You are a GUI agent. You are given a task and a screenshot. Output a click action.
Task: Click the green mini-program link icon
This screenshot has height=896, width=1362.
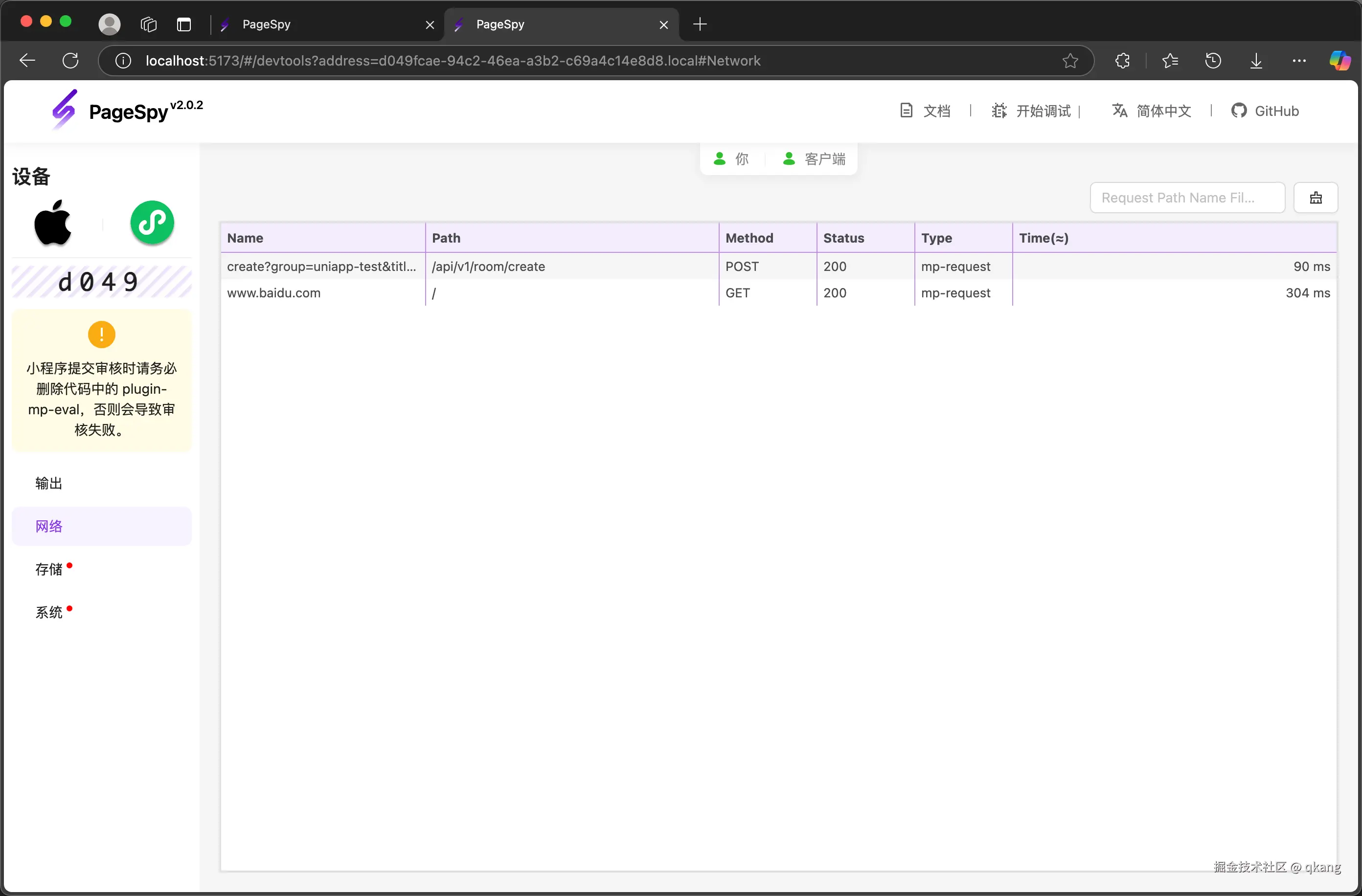[x=152, y=223]
